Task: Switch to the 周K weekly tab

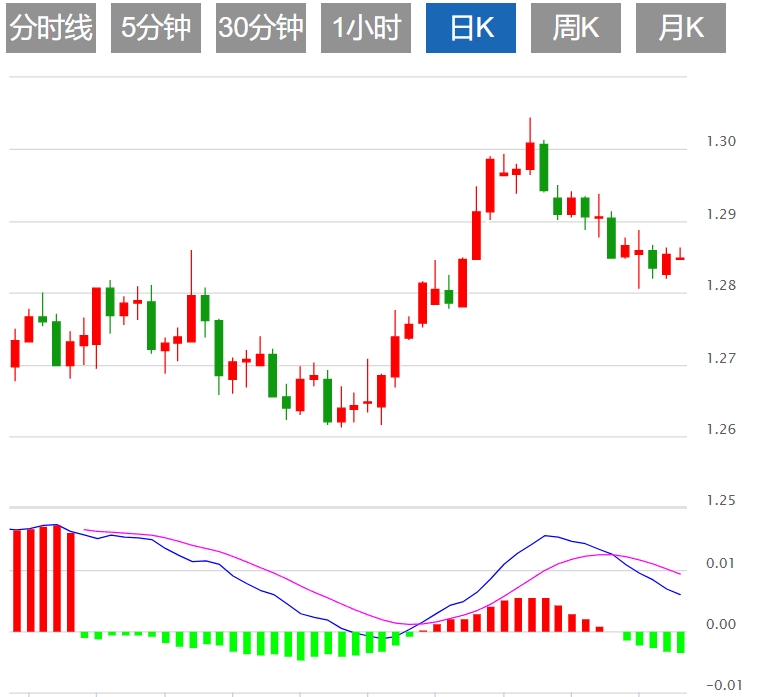Action: (576, 28)
